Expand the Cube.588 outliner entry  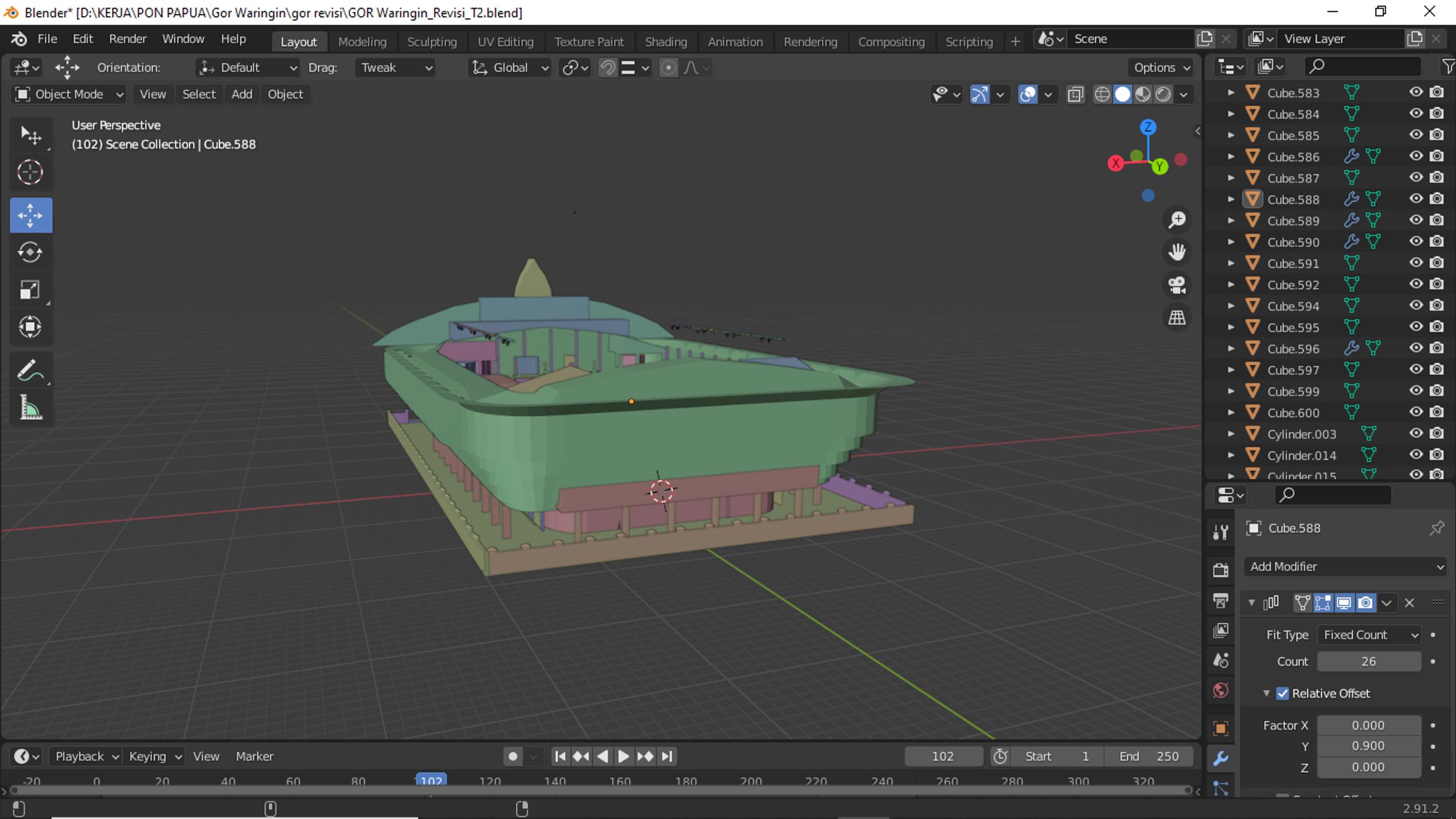1231,199
